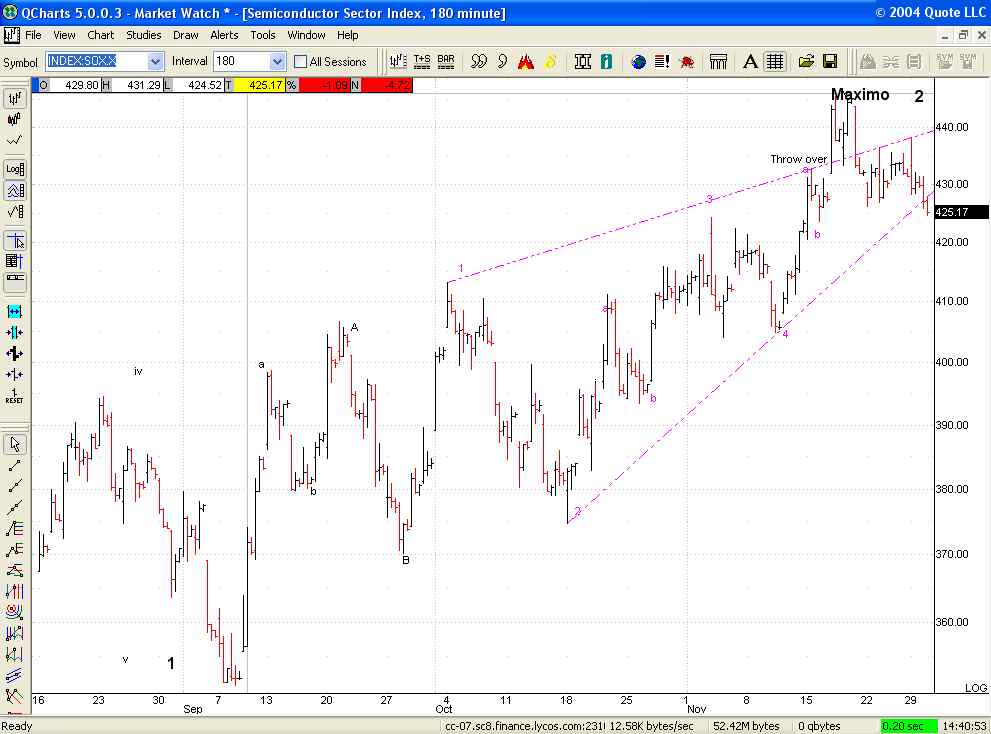Click the compress-bars arrows icon

coord(15,333)
